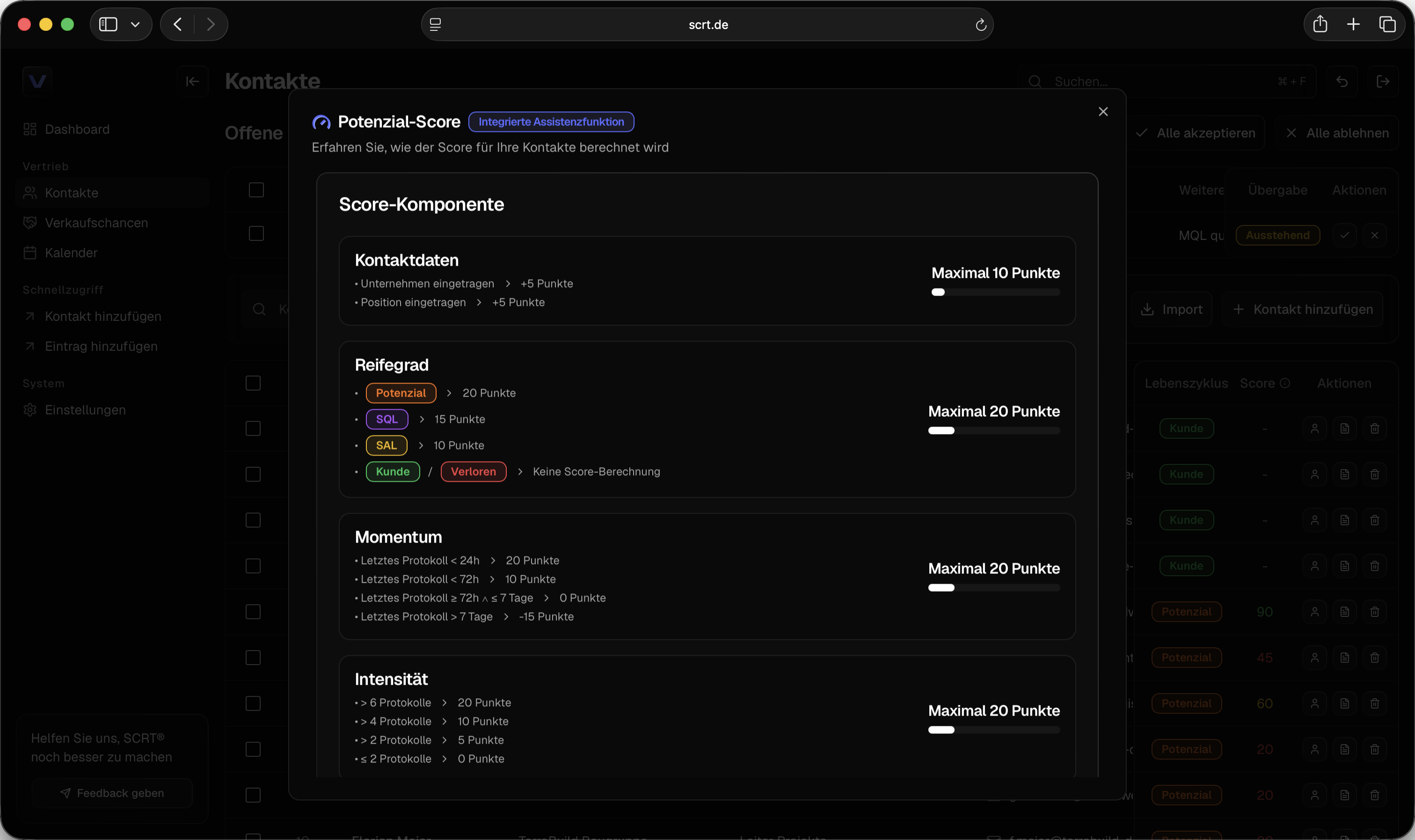Click the Ausstehend status badge
Viewport: 1415px width, 840px height.
coord(1277,235)
